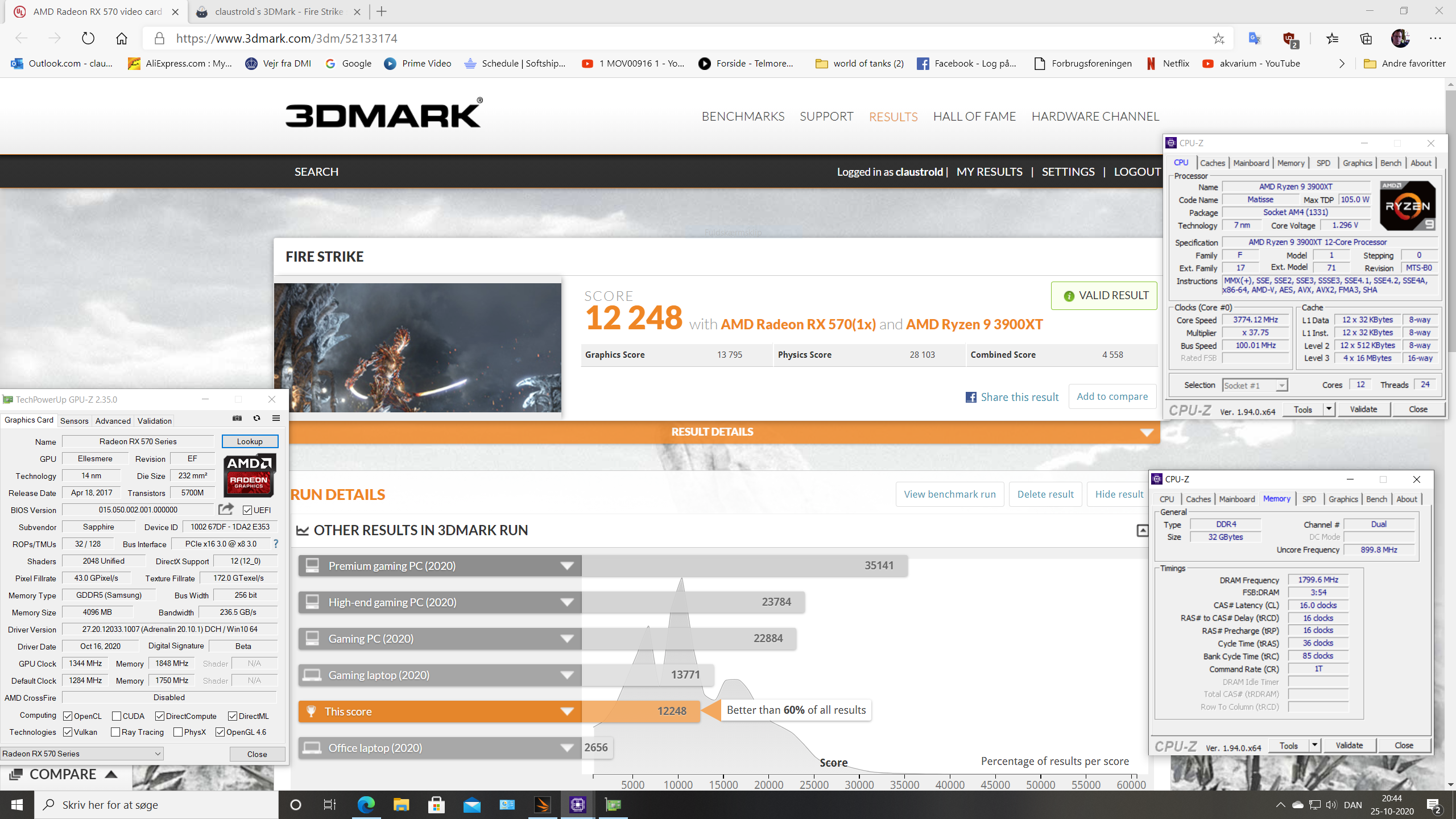
Task: Click View benchmark run button
Action: point(949,494)
